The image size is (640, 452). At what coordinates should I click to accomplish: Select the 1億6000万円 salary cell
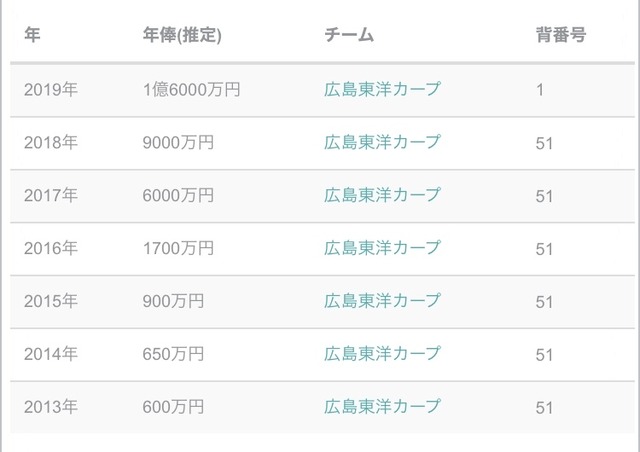(191, 89)
